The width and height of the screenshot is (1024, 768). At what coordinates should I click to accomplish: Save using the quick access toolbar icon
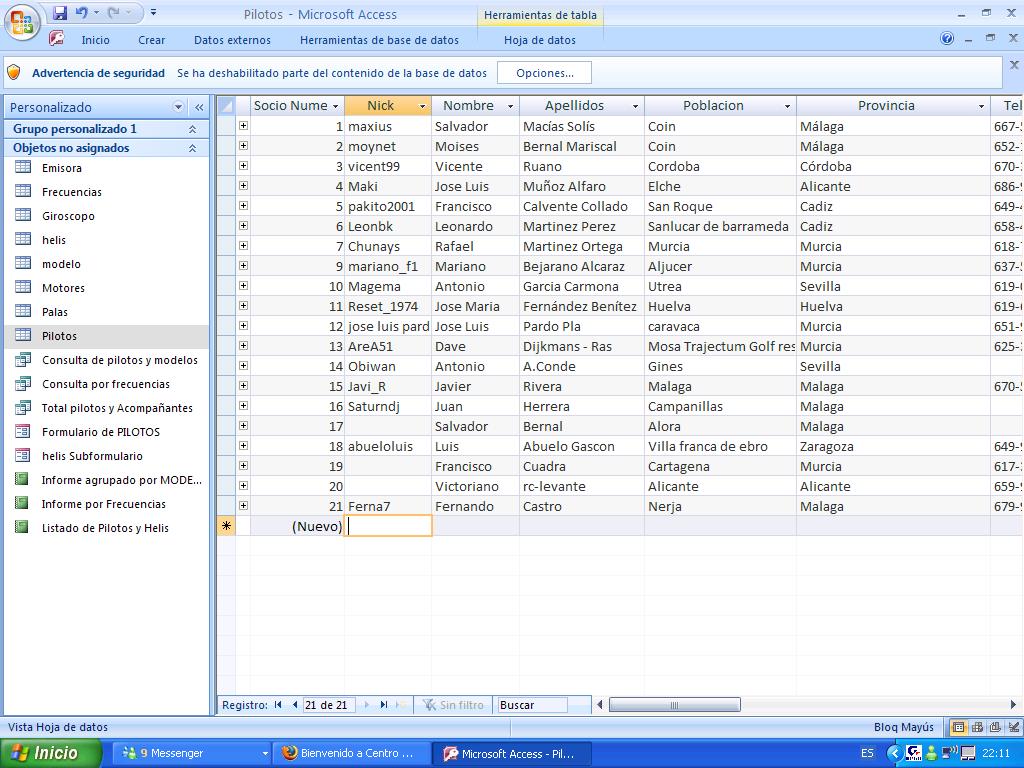point(60,13)
